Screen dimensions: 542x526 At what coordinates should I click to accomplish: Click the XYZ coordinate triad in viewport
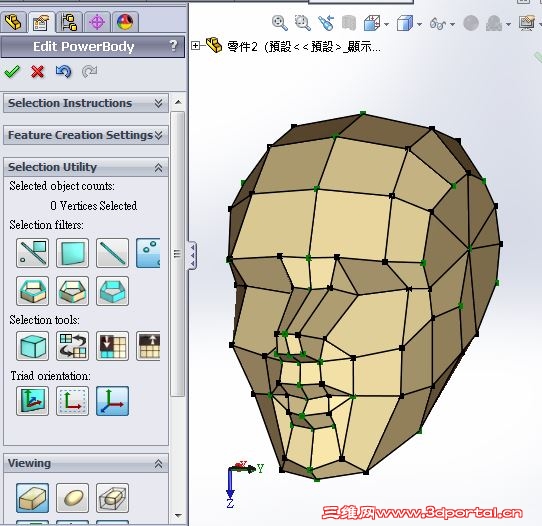(x=245, y=485)
